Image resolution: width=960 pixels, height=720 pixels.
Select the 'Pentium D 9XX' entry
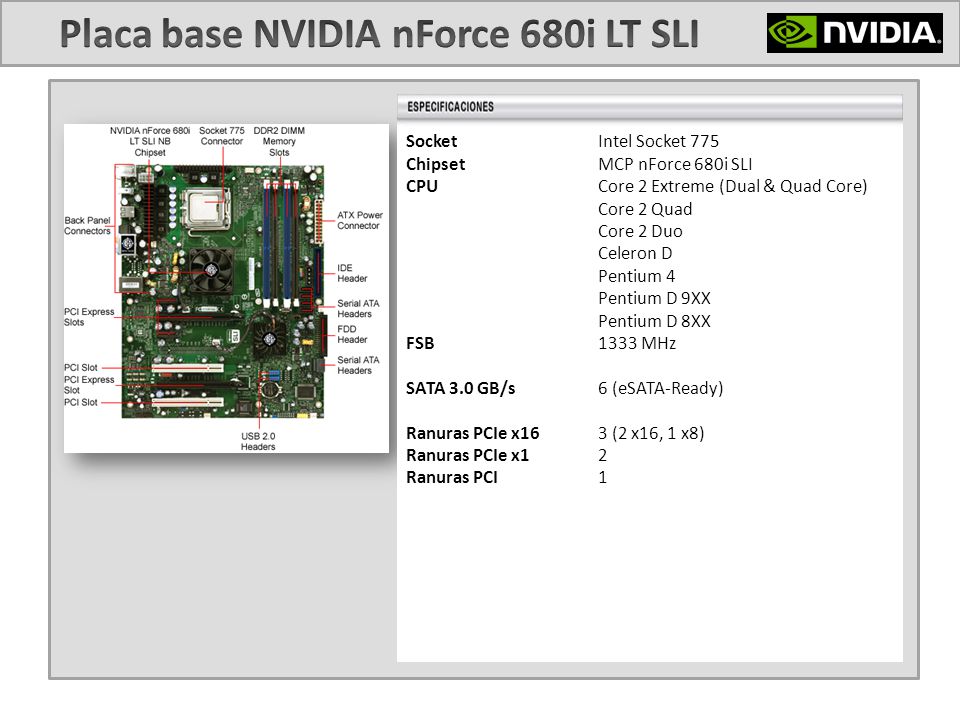(654, 298)
